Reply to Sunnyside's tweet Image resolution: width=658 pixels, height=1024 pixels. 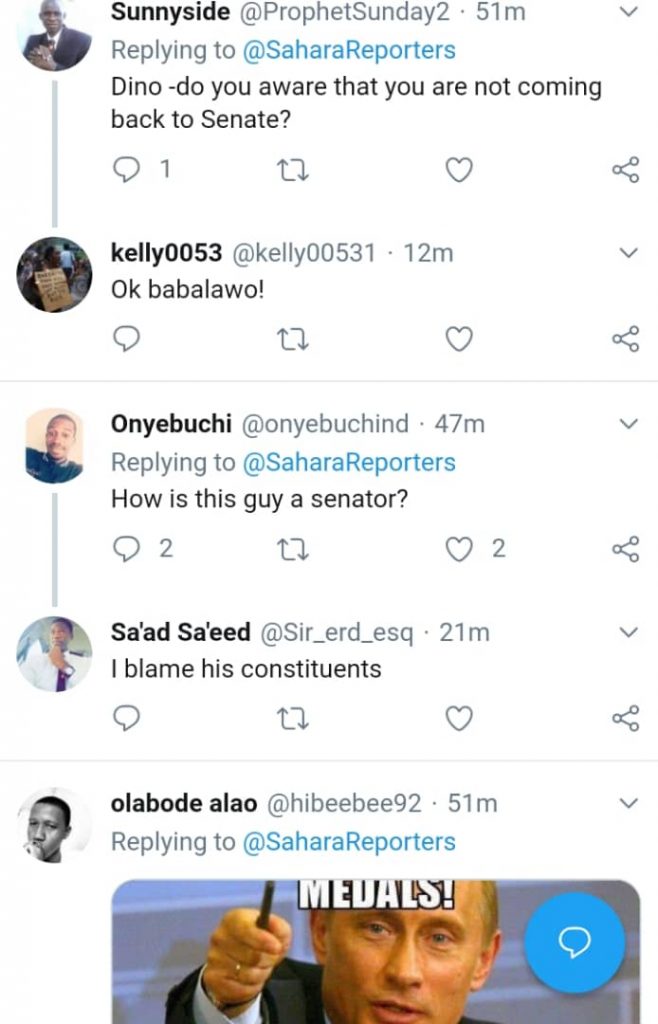(x=127, y=170)
